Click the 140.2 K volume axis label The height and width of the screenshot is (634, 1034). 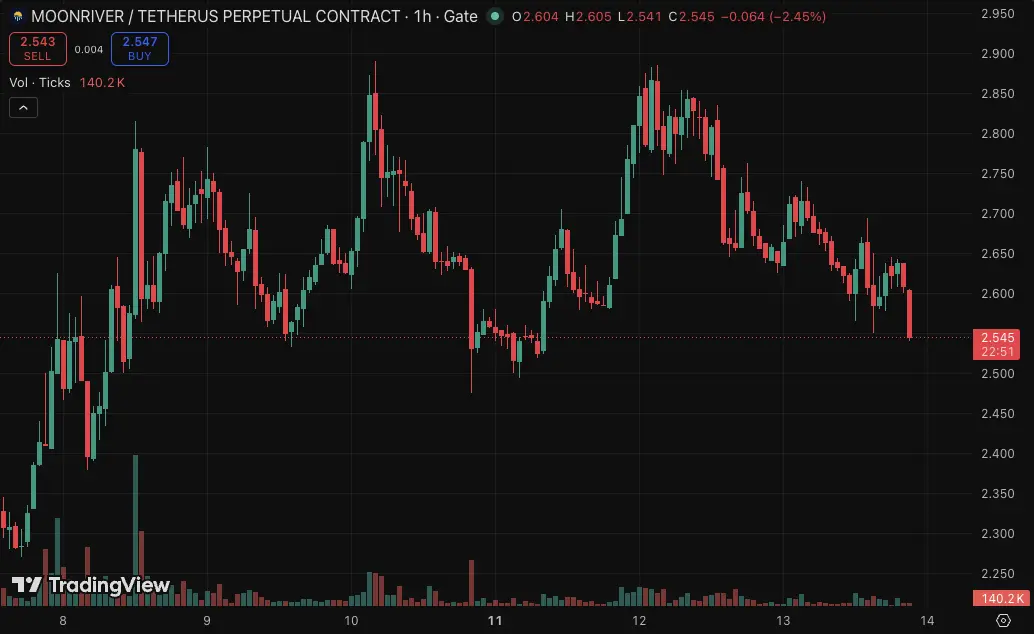pyautogui.click(x=1001, y=598)
